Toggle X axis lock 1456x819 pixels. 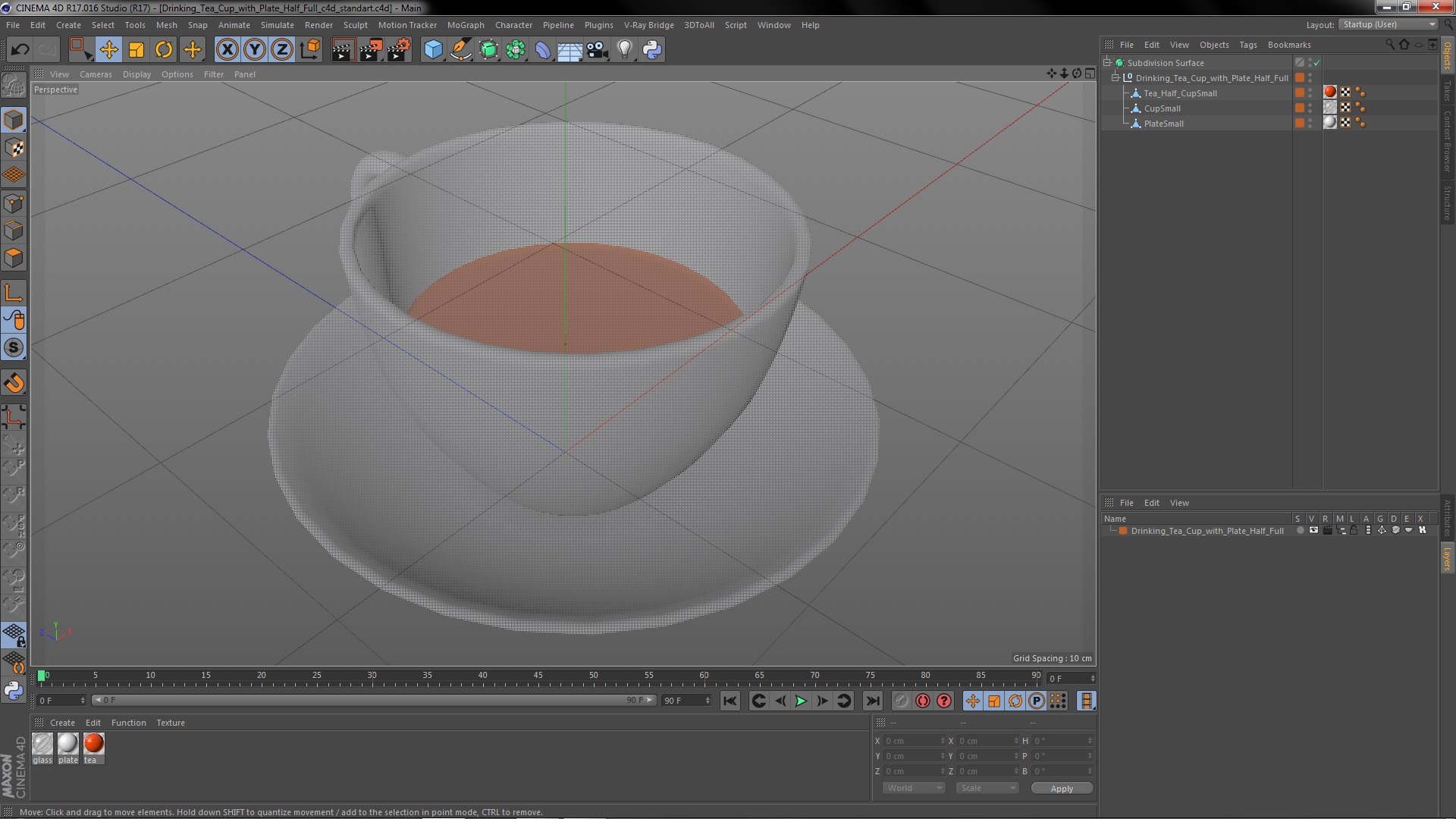click(227, 50)
